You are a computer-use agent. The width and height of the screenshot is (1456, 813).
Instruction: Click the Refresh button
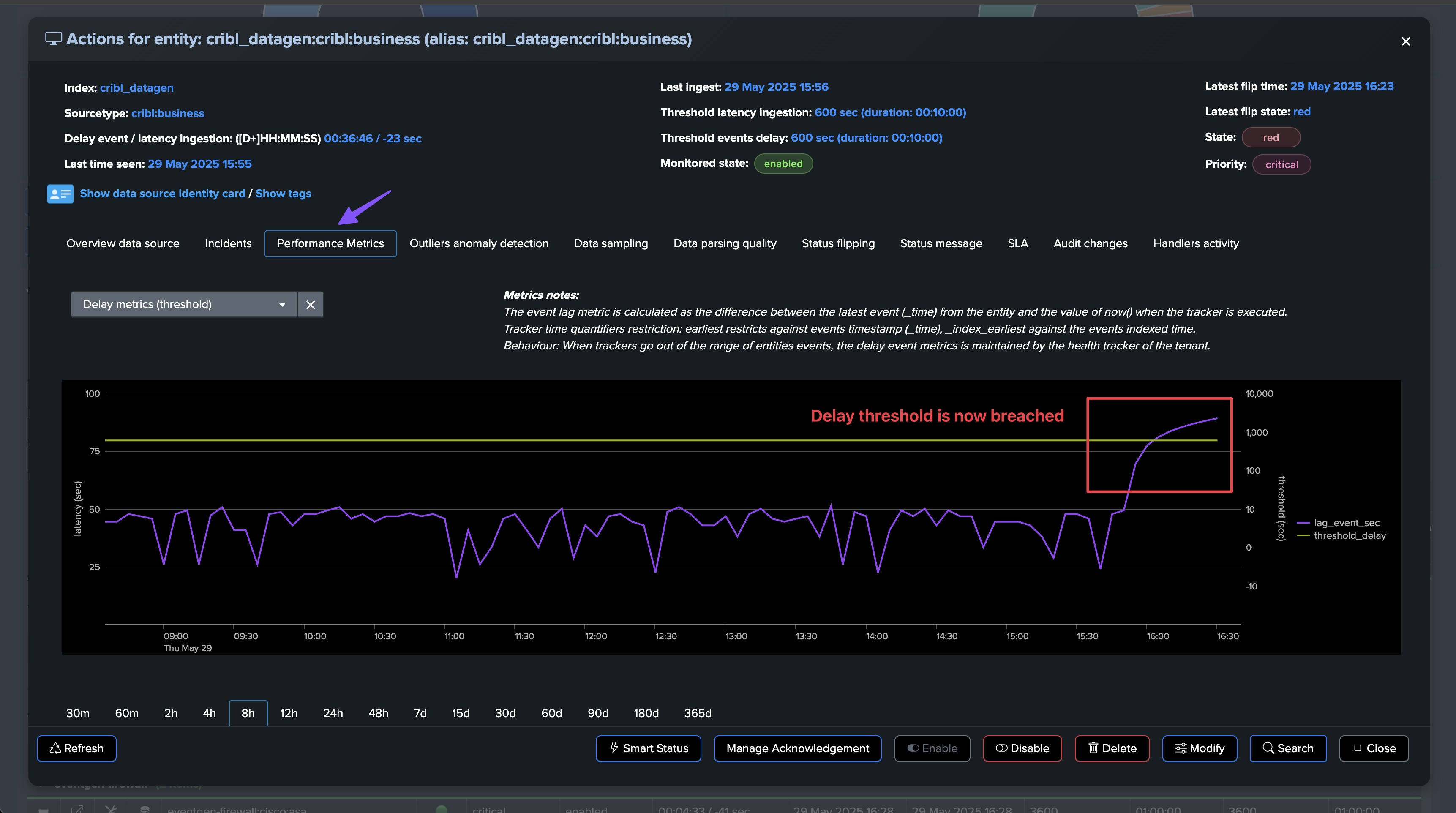[77, 748]
